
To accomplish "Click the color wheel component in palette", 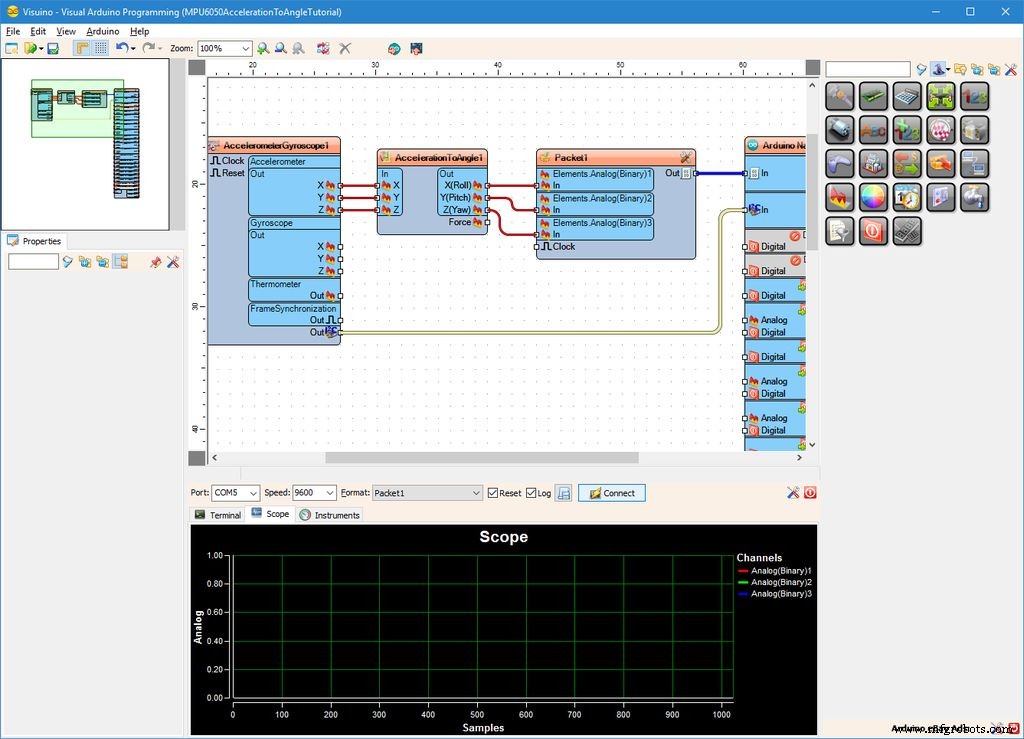I will (875, 197).
